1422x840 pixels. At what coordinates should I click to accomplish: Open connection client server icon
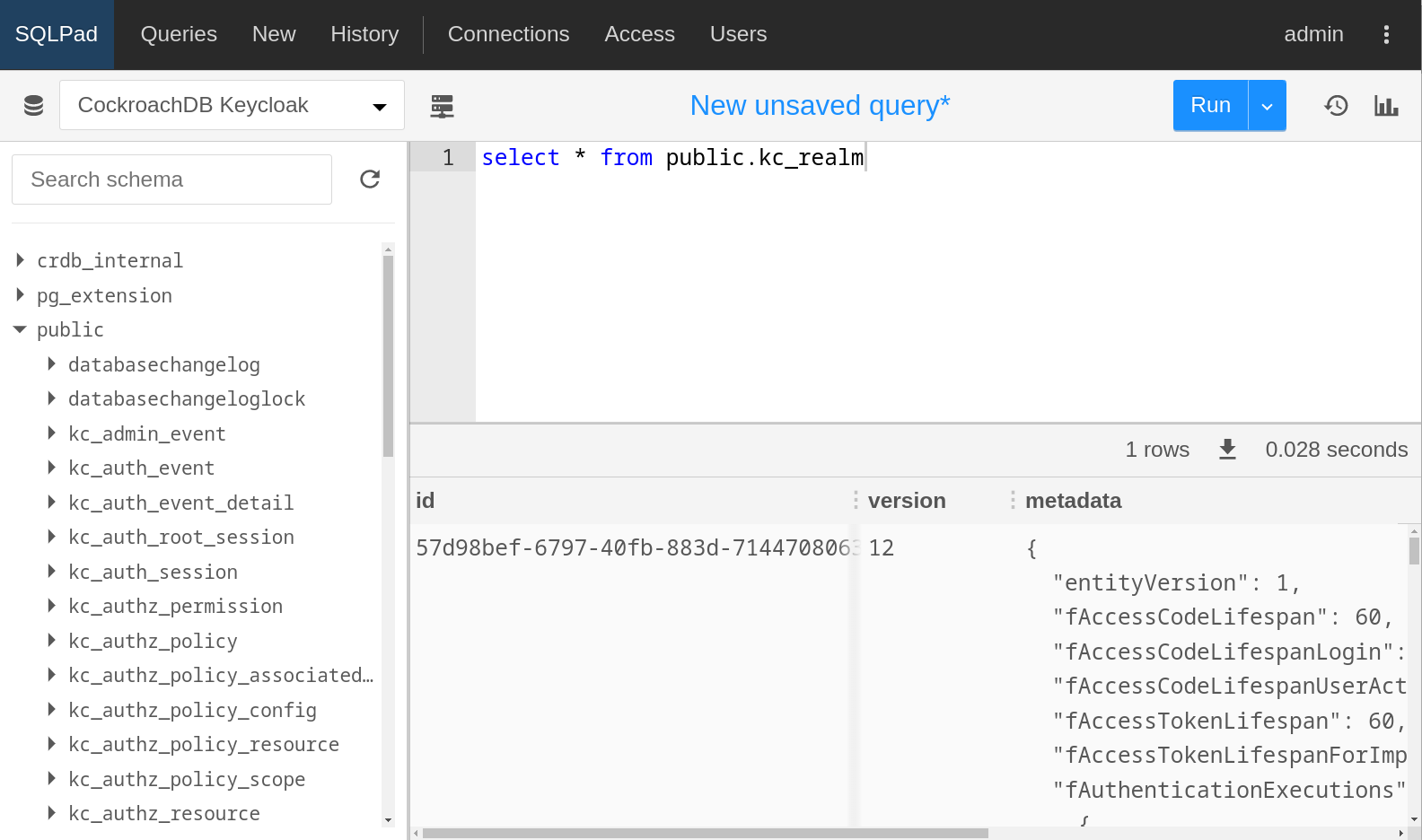tap(442, 106)
